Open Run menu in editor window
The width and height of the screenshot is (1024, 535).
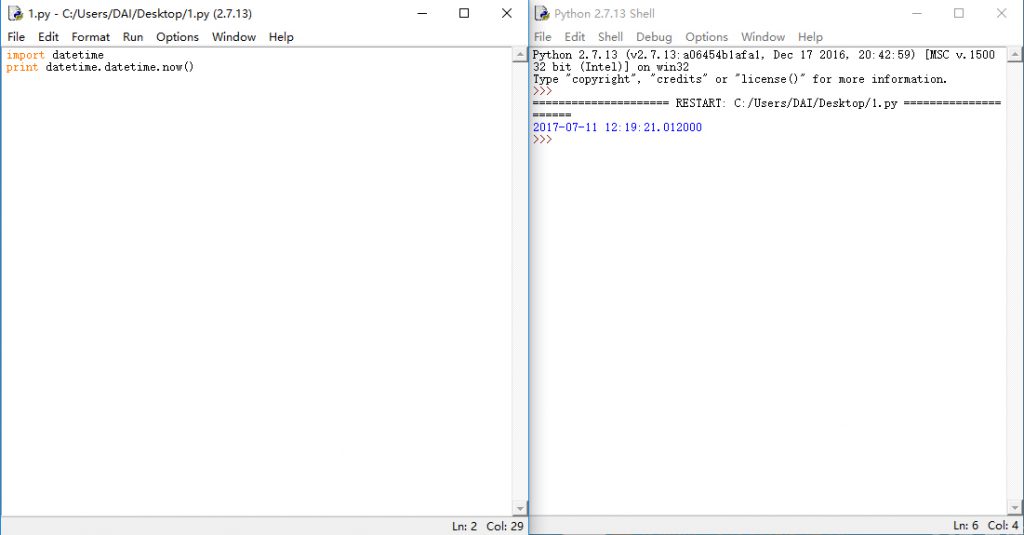[x=133, y=37]
